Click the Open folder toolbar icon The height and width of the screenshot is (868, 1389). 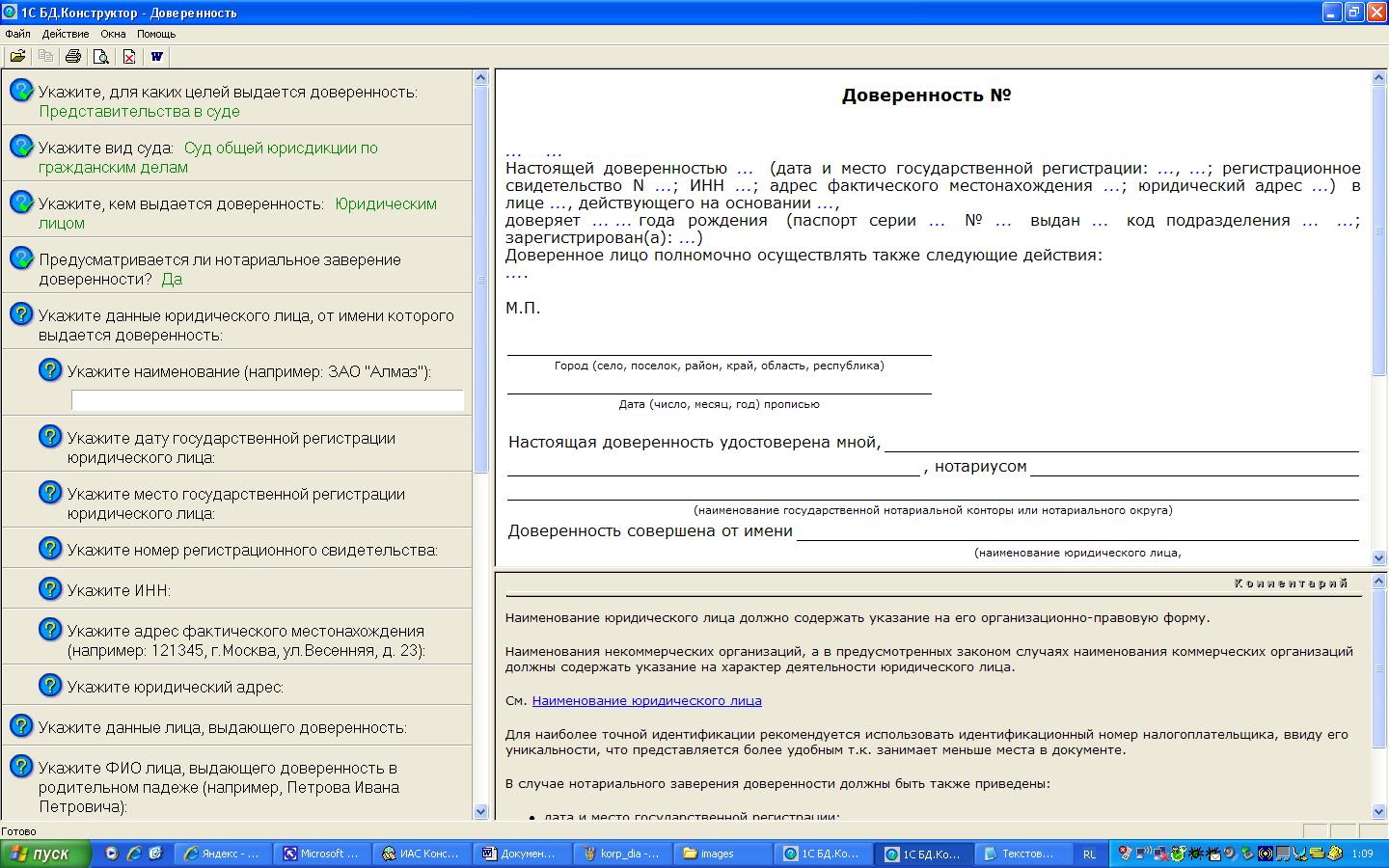click(17, 56)
